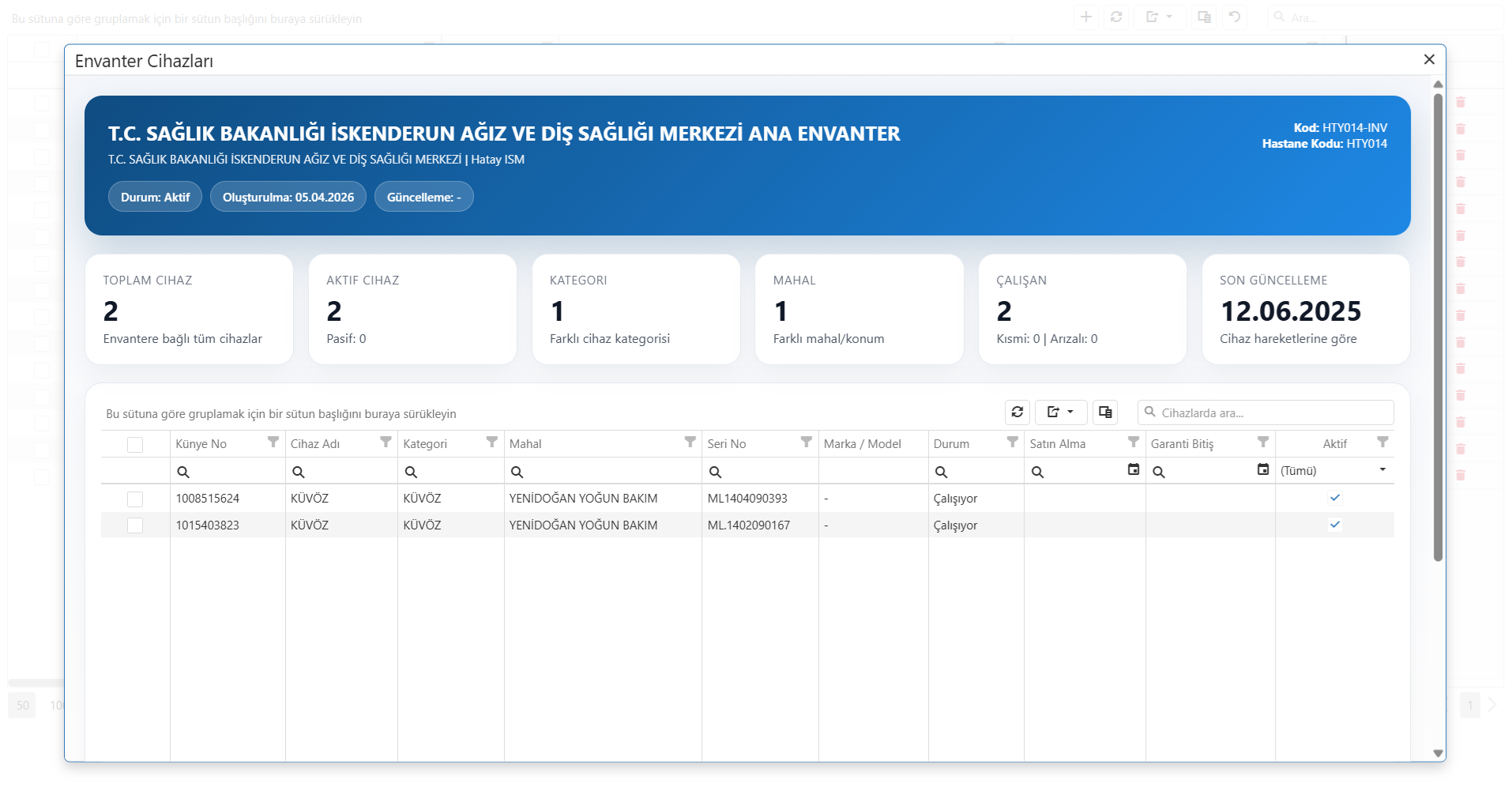Sort by the Marka / Model column header
Viewport: 1512px width, 806px height.
pos(863,444)
